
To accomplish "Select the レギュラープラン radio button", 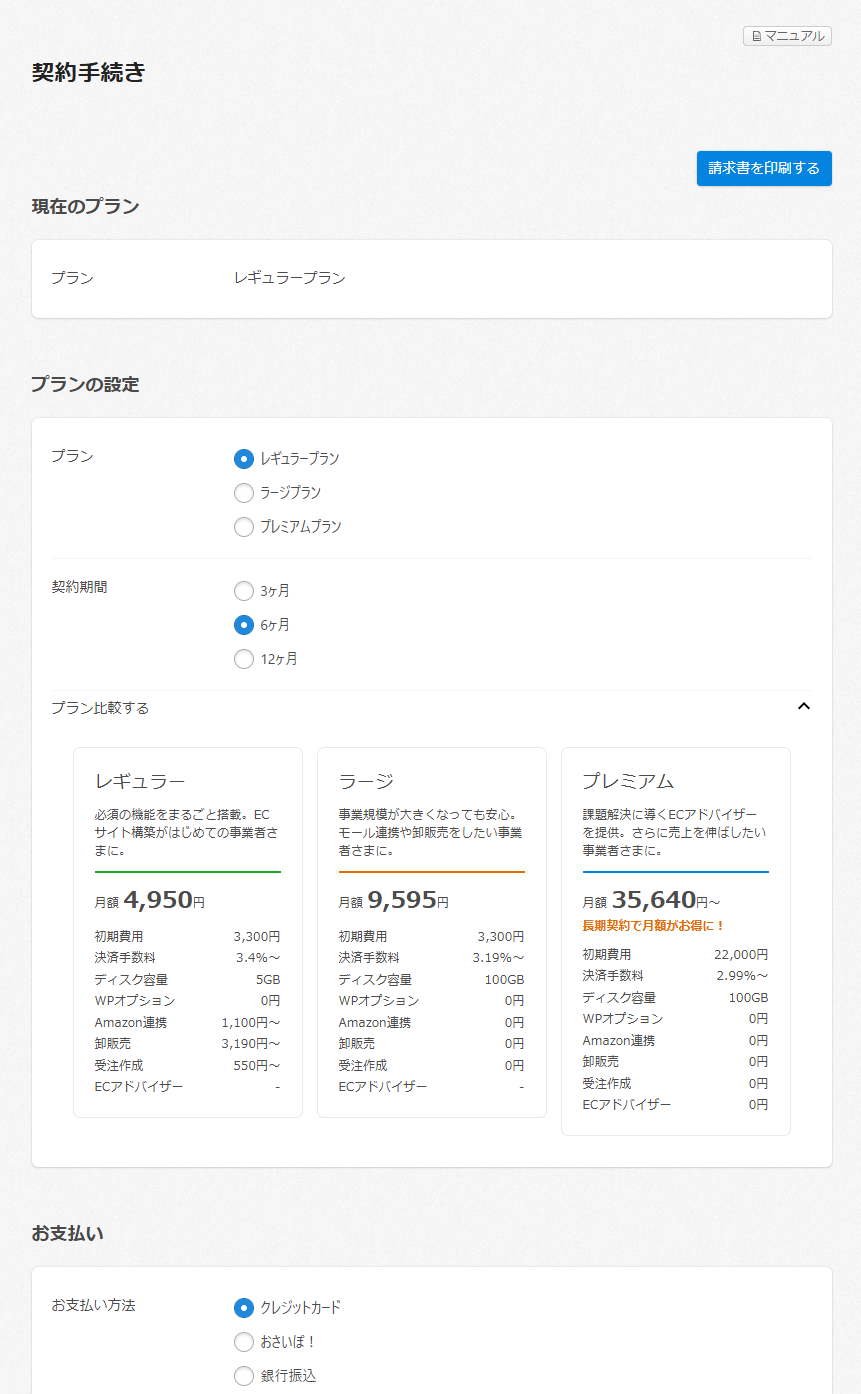I will pyautogui.click(x=244, y=459).
